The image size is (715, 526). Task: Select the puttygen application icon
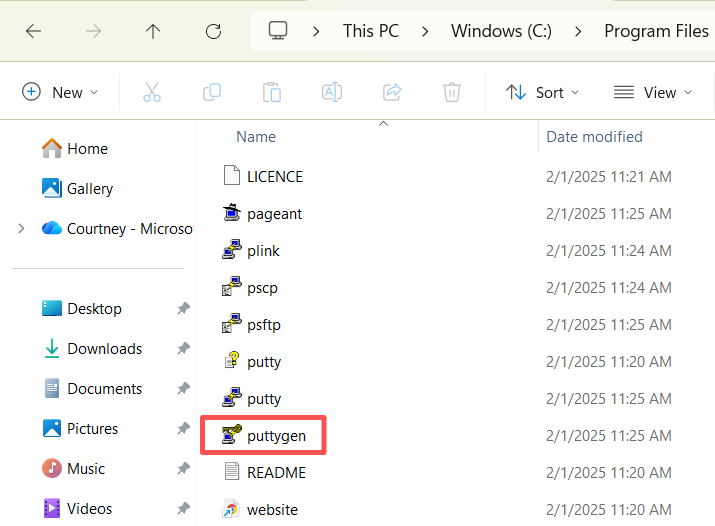[232, 435]
